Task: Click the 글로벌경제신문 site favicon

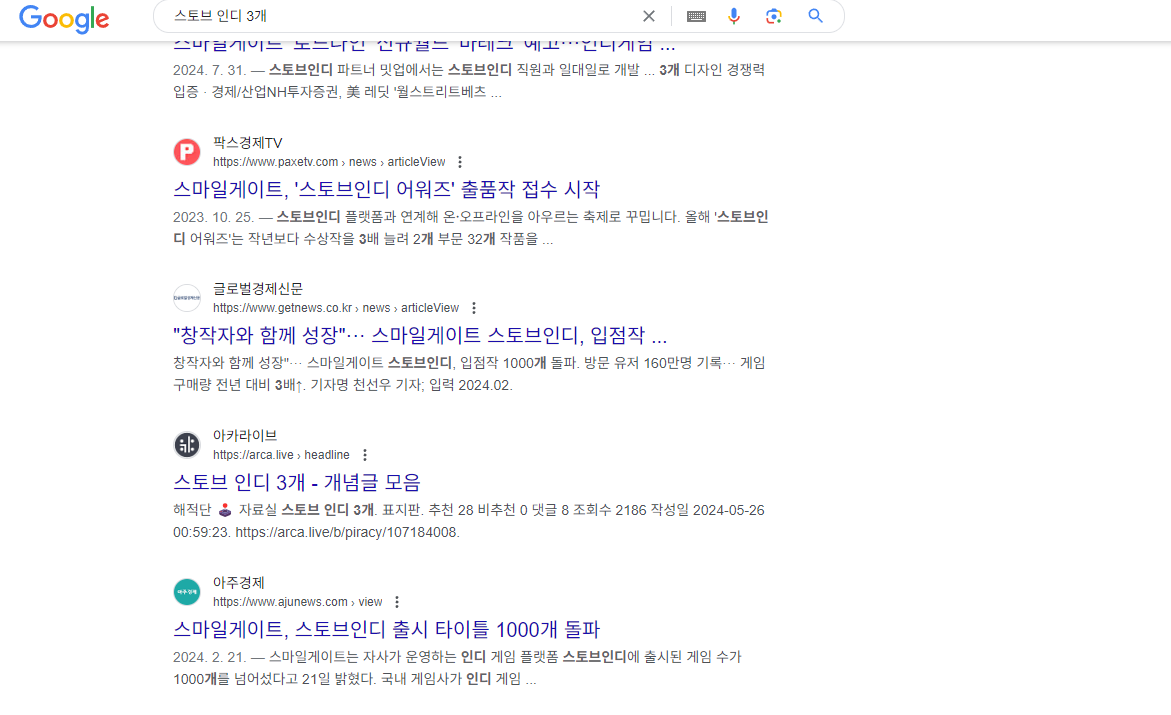Action: pos(187,298)
